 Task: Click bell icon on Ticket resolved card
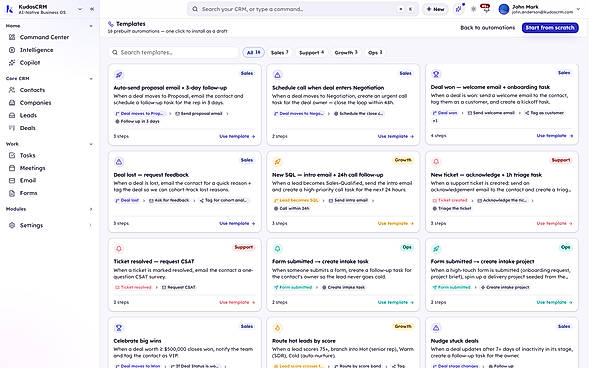coord(119,249)
